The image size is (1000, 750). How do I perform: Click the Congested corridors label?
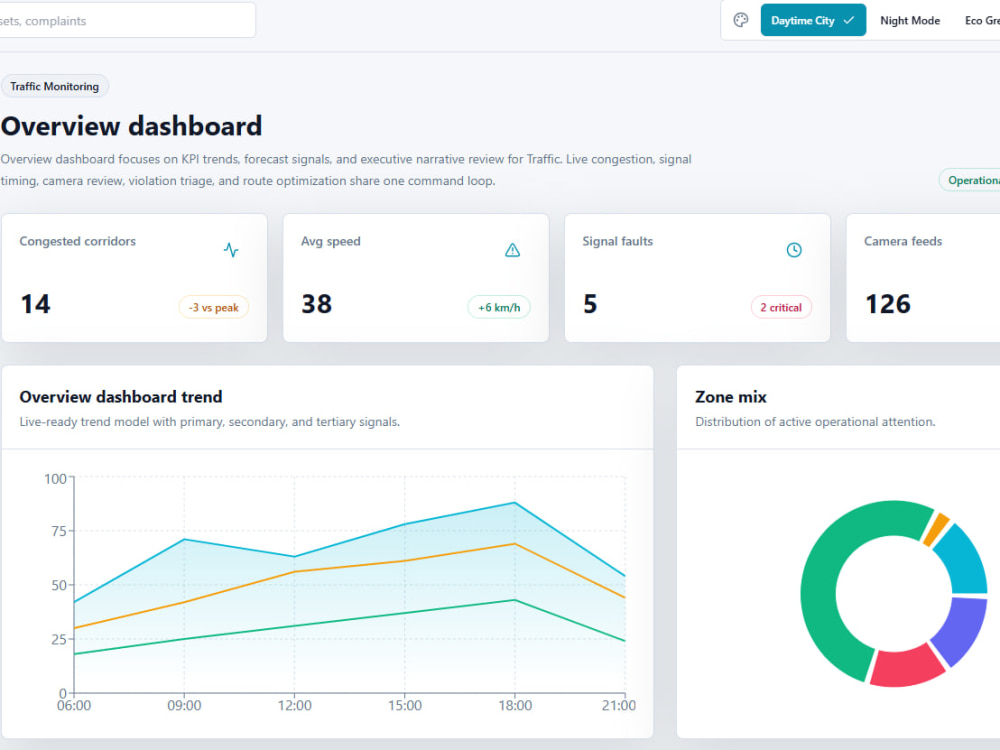(x=77, y=241)
